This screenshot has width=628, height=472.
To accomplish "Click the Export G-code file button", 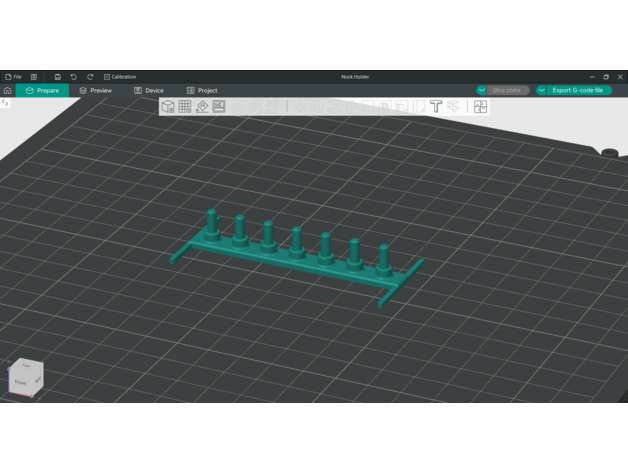I will click(578, 91).
